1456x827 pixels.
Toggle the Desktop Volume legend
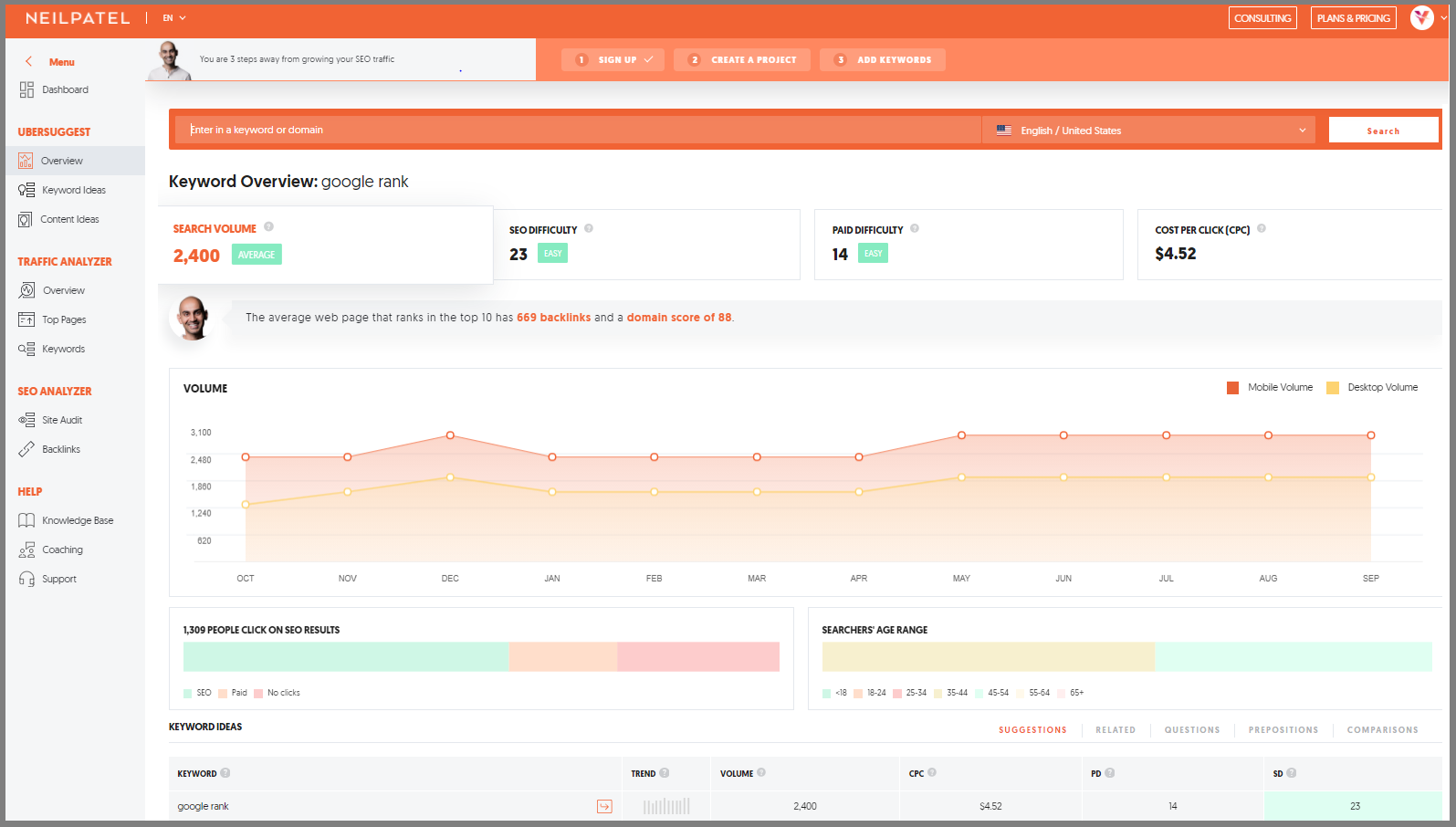click(x=1372, y=388)
